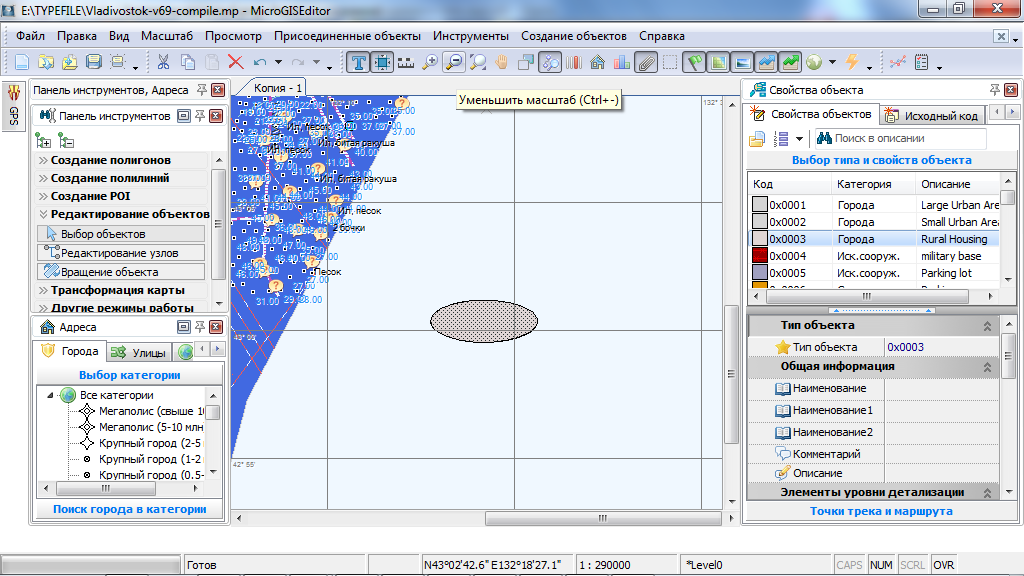Viewport: 1024px width, 576px height.
Task: Toggle the text labels T button
Action: 359,62
